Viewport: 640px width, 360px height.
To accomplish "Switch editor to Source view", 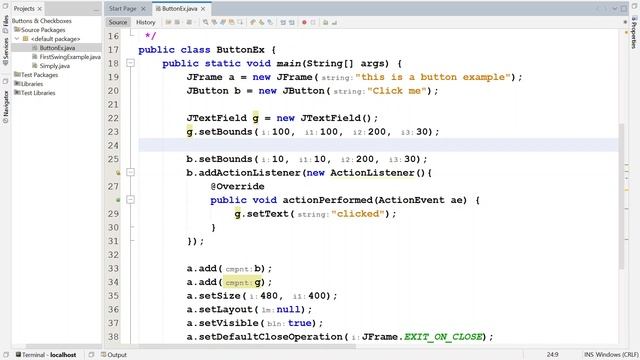I will coord(118,22).
